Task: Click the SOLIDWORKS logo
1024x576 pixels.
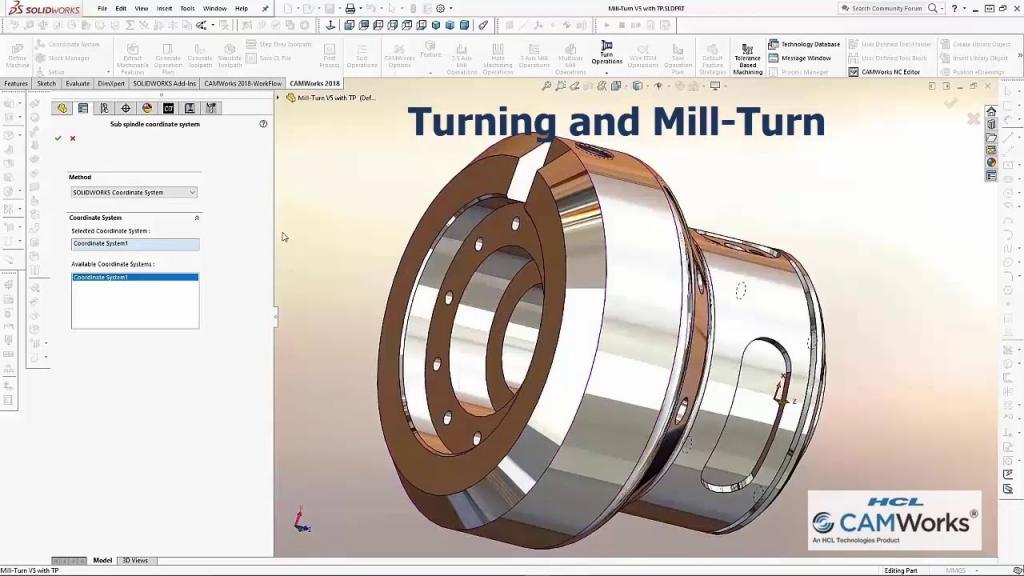Action: pyautogui.click(x=44, y=8)
